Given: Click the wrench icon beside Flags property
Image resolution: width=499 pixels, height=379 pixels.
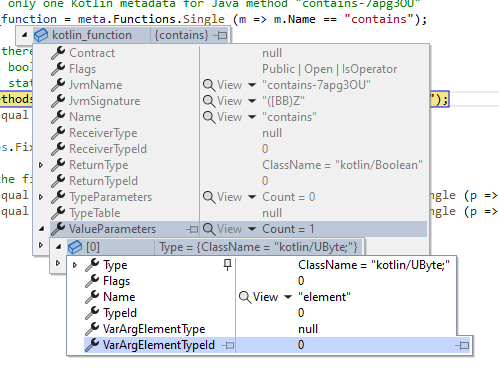Looking at the screenshot, I should [x=58, y=69].
